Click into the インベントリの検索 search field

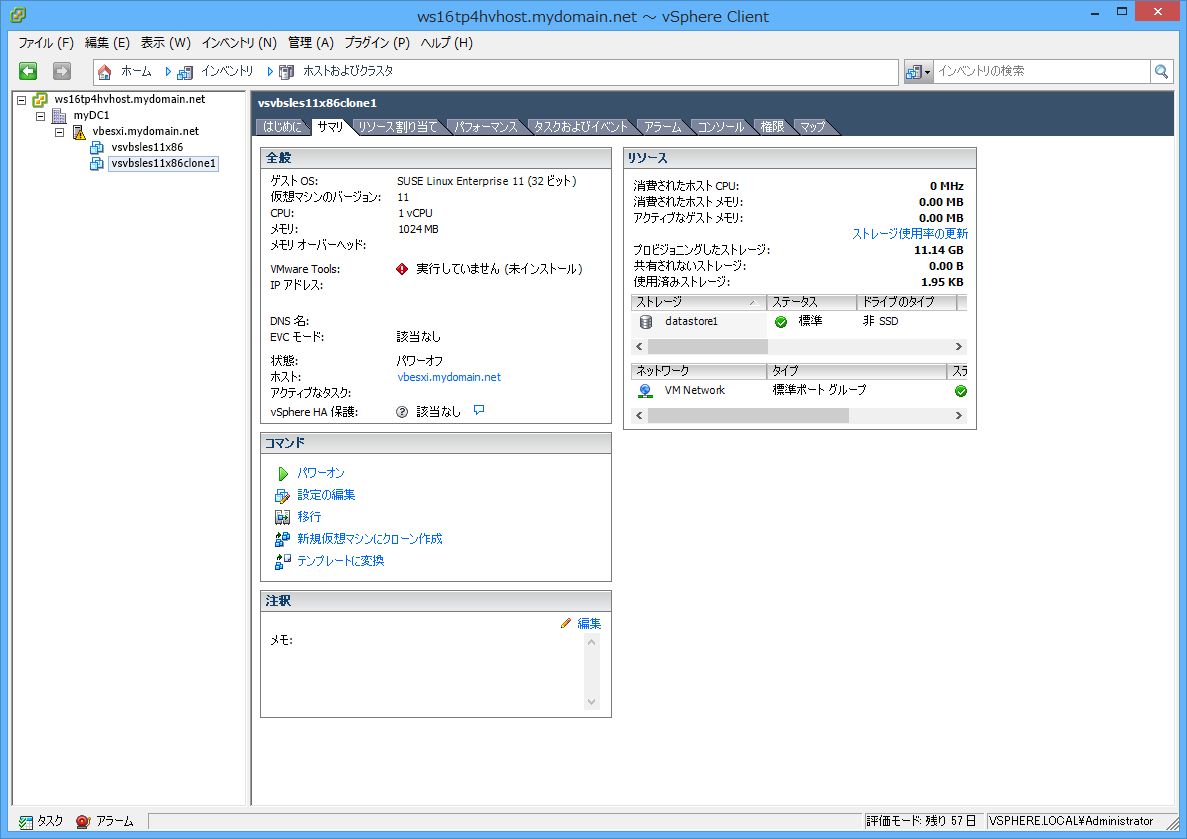coord(1042,71)
